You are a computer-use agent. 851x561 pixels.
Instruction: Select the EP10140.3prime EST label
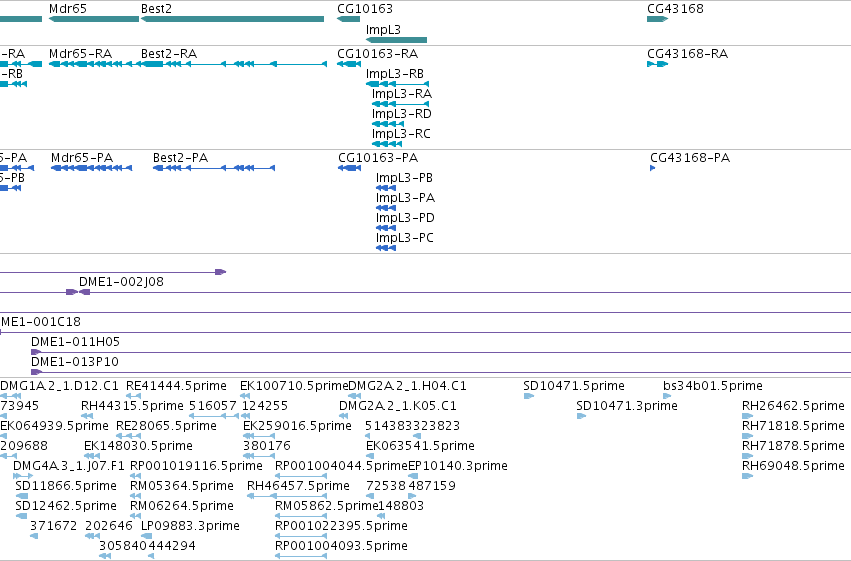pyautogui.click(x=458, y=466)
